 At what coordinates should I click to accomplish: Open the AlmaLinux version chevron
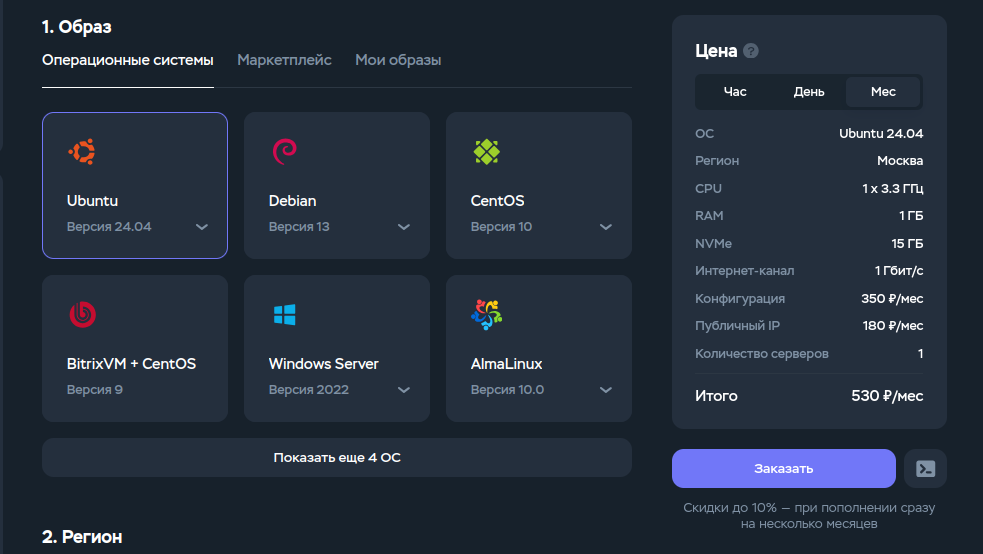pyautogui.click(x=606, y=389)
